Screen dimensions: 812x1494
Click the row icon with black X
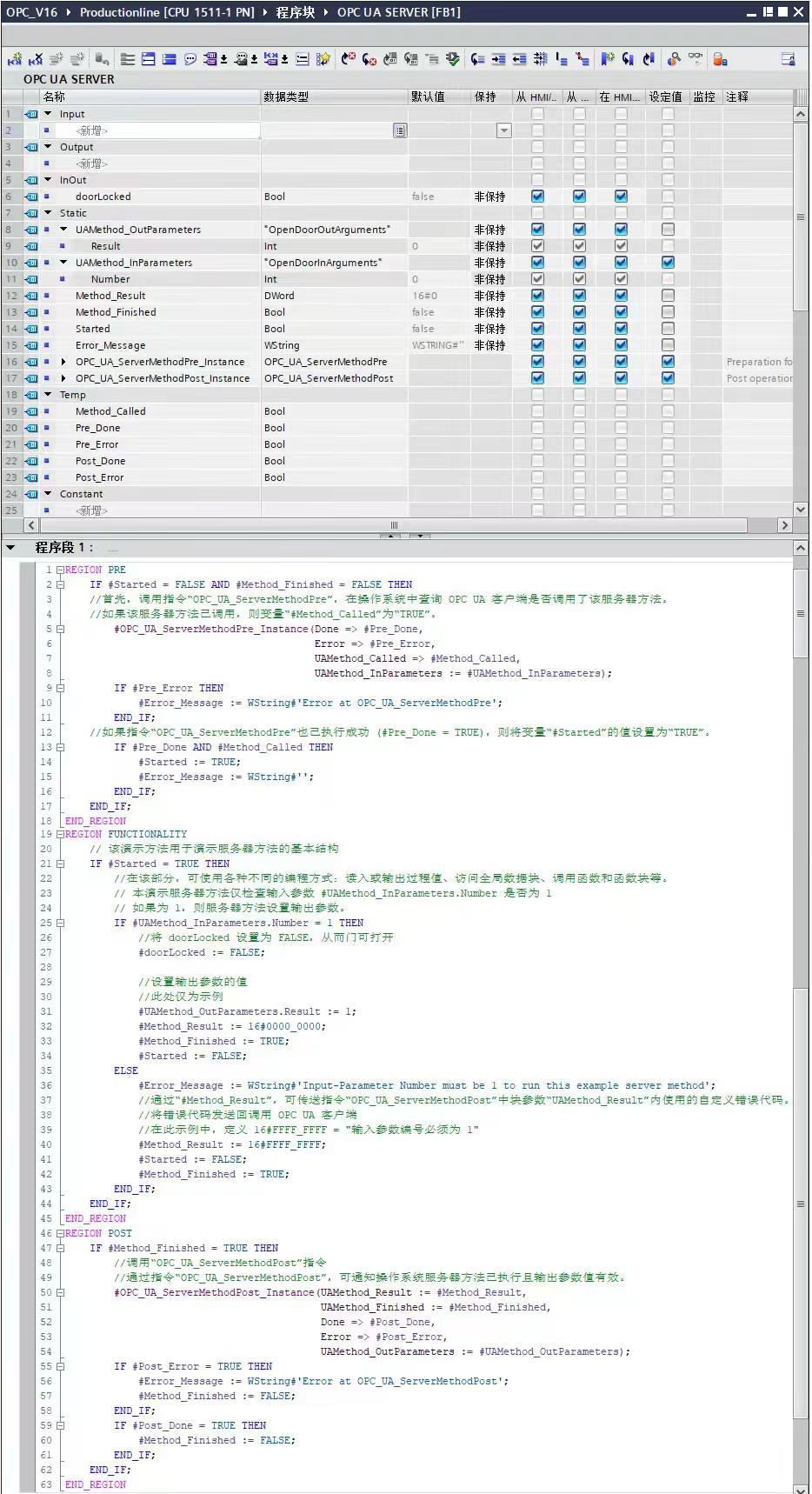tap(36, 59)
